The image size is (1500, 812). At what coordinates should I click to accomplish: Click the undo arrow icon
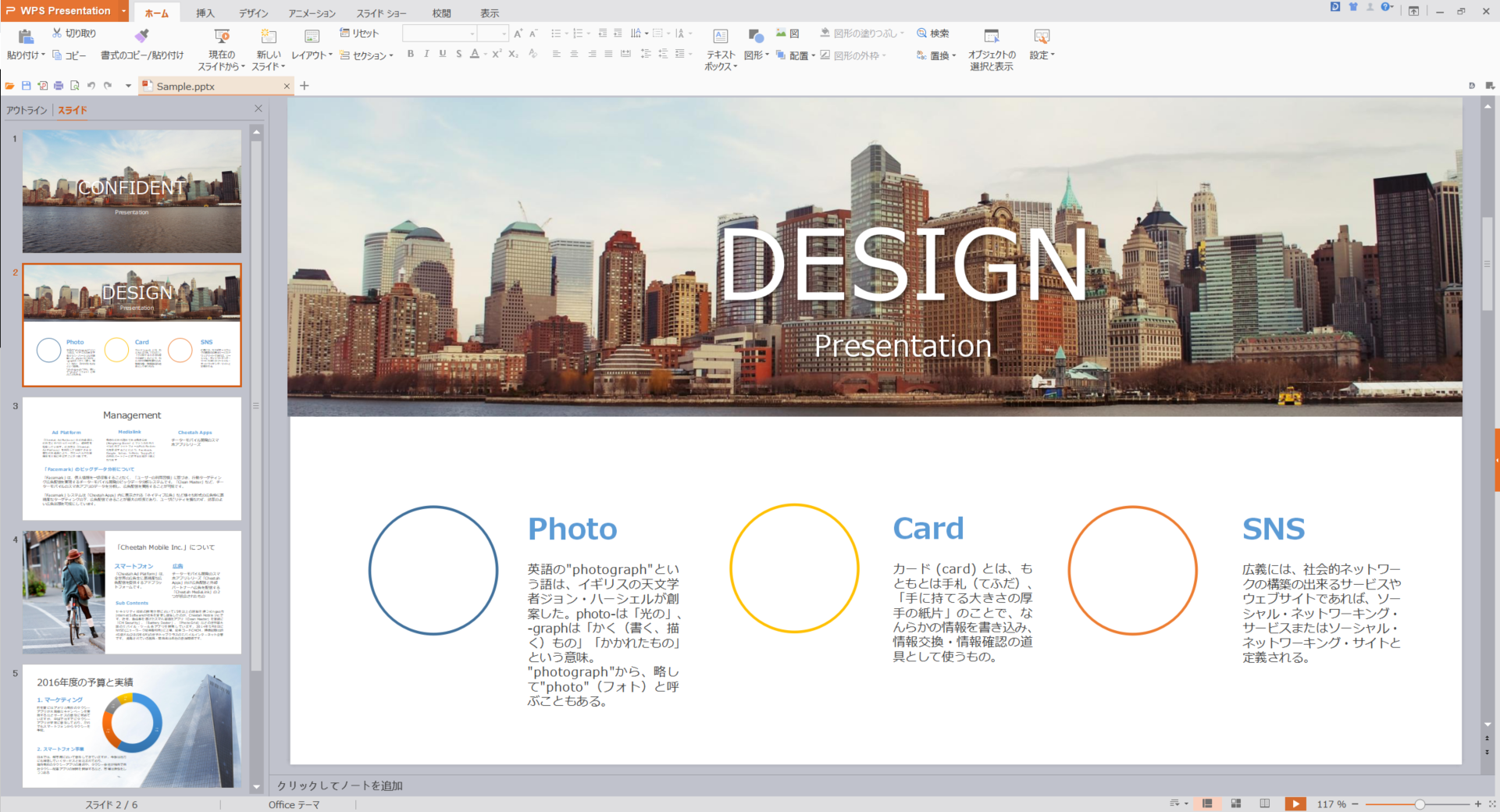91,86
